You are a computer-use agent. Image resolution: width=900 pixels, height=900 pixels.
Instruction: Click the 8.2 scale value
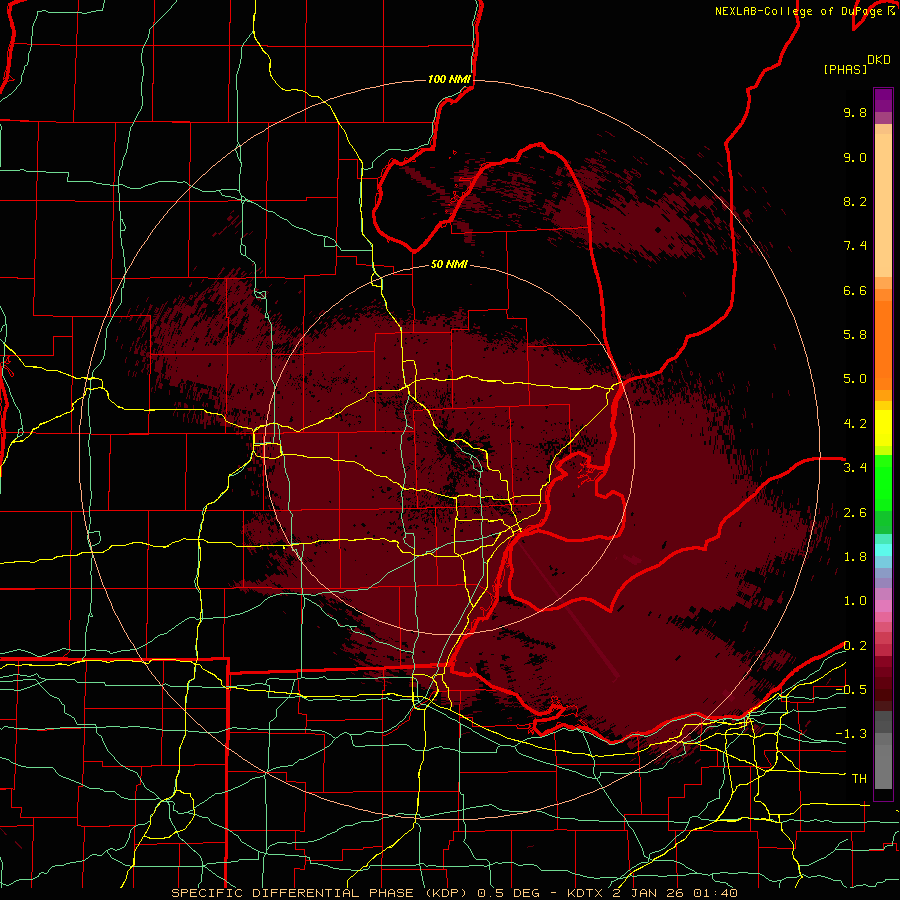(855, 201)
